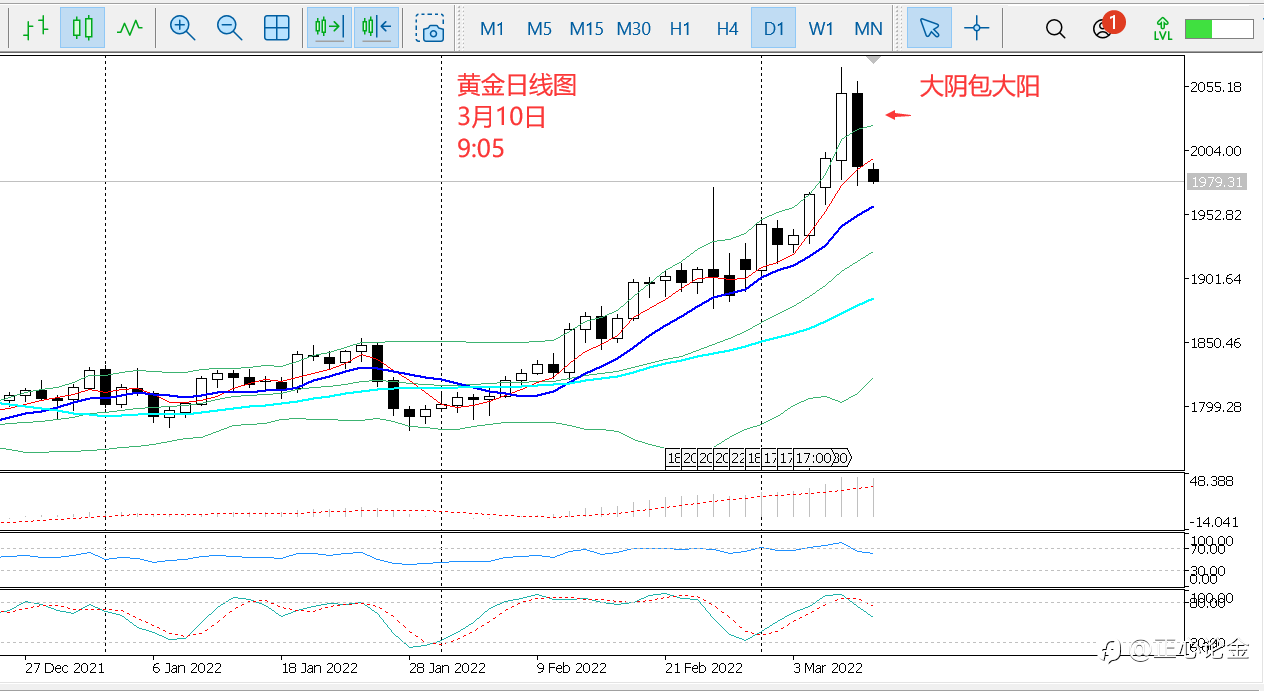The width and height of the screenshot is (1264, 691).
Task: Click the 18 Jan 2022 date label
Action: pyautogui.click(x=320, y=667)
